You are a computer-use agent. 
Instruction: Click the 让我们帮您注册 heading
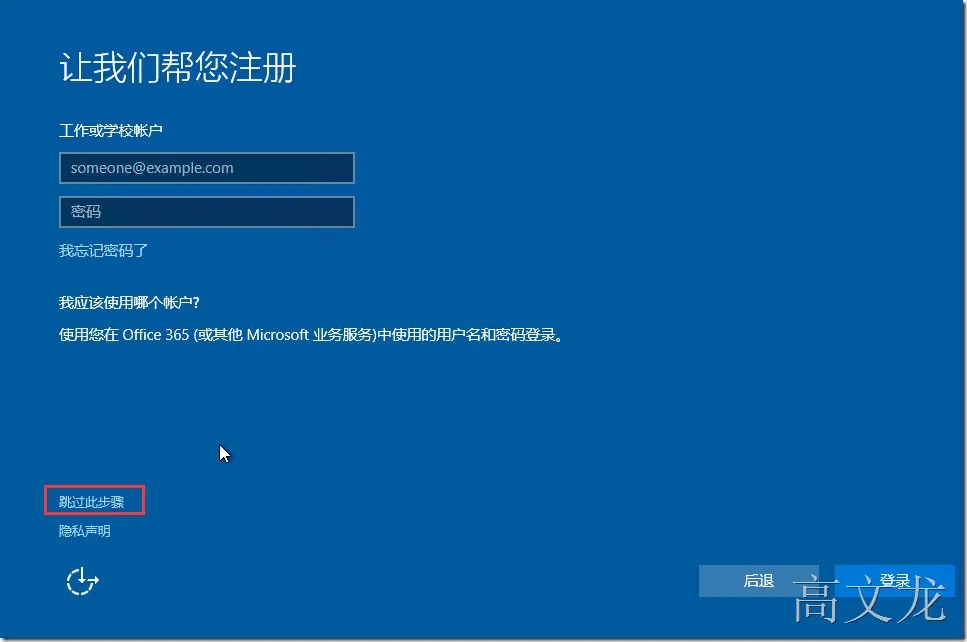178,67
